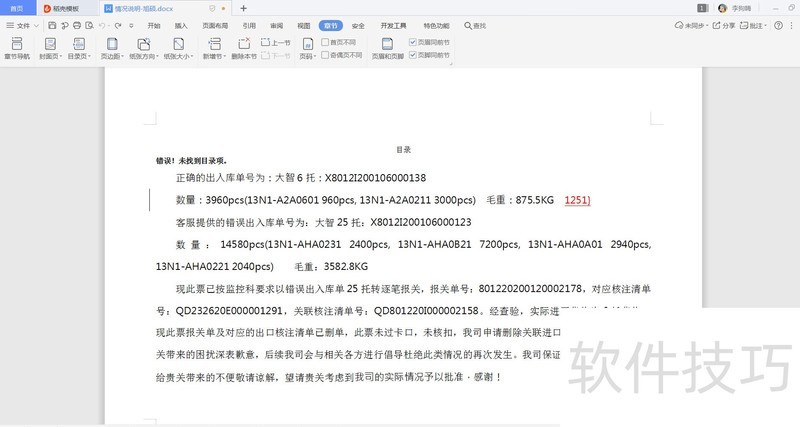Viewport: 800px width, 427px height.
Task: Click the redo arrow icon
Action: pyautogui.click(x=118, y=26)
